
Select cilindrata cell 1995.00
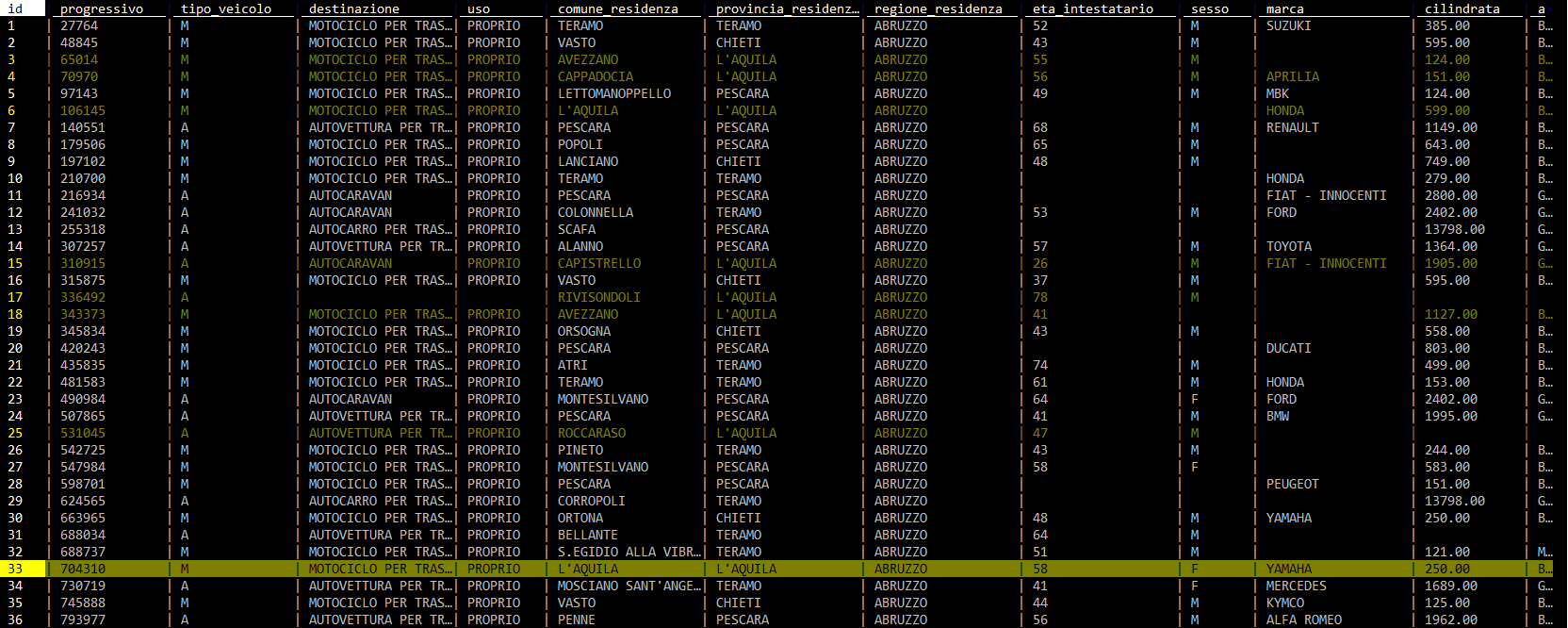(x=1451, y=416)
